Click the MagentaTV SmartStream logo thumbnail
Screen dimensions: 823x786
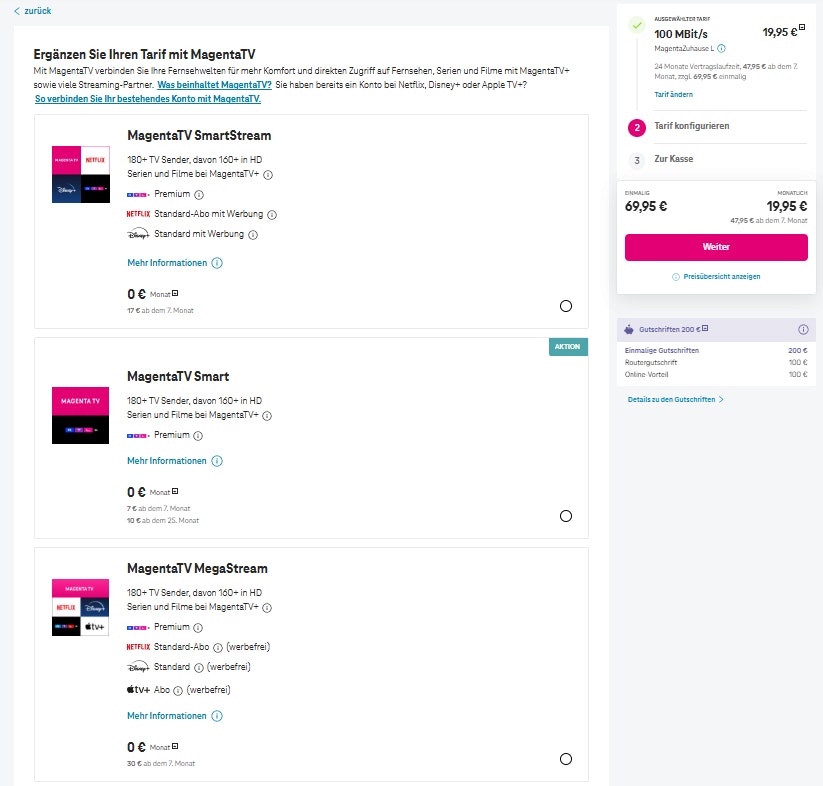pos(81,174)
